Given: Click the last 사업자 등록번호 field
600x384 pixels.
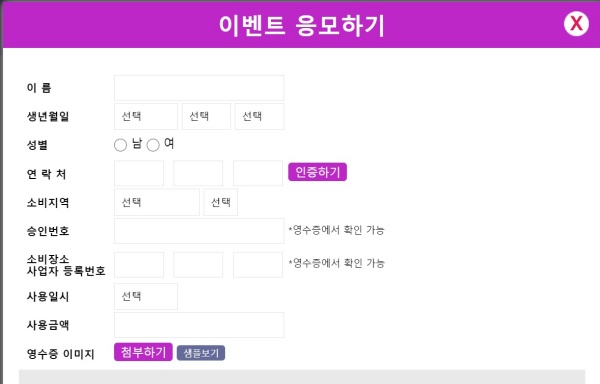Looking at the screenshot, I should (x=258, y=265).
